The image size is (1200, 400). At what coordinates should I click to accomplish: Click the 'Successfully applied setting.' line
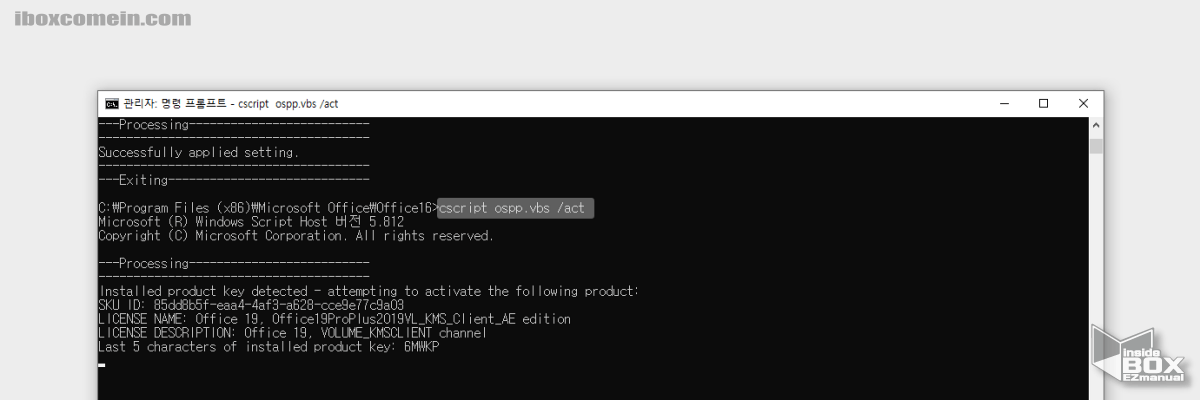point(198,152)
